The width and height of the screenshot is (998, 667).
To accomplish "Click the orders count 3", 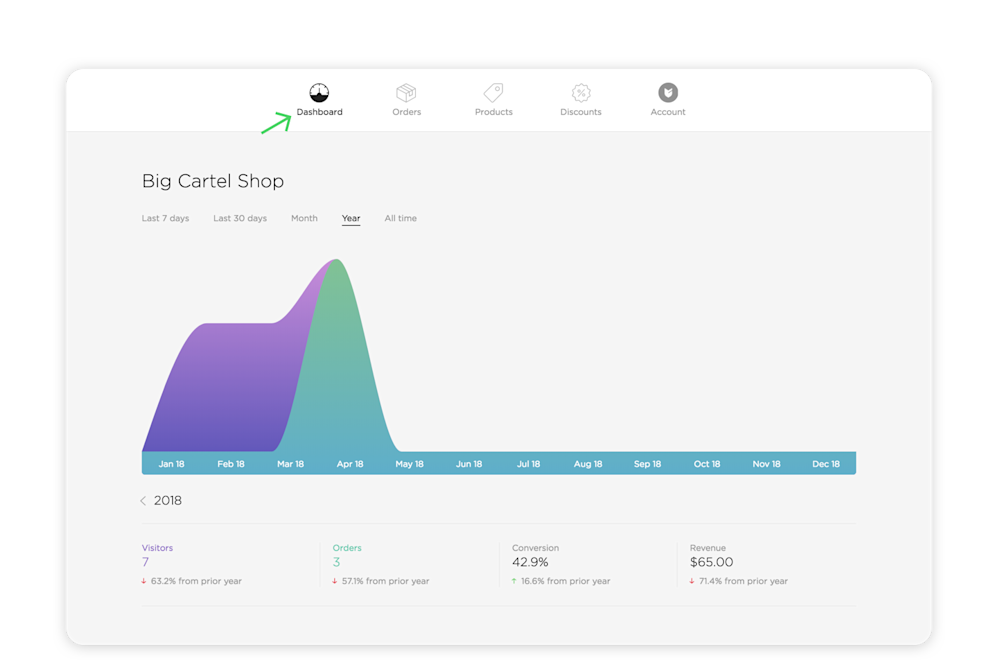I will (336, 562).
